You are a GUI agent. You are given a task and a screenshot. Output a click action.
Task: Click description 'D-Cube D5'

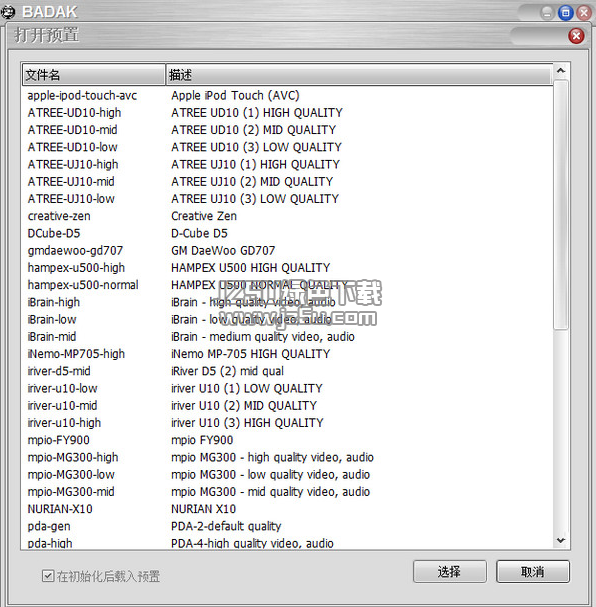click(199, 233)
